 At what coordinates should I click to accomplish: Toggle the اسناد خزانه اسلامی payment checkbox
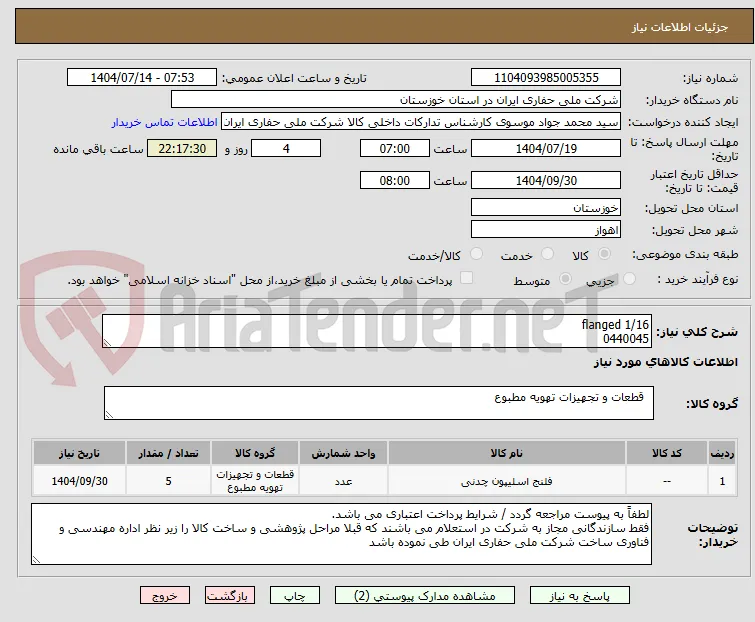tap(466, 278)
